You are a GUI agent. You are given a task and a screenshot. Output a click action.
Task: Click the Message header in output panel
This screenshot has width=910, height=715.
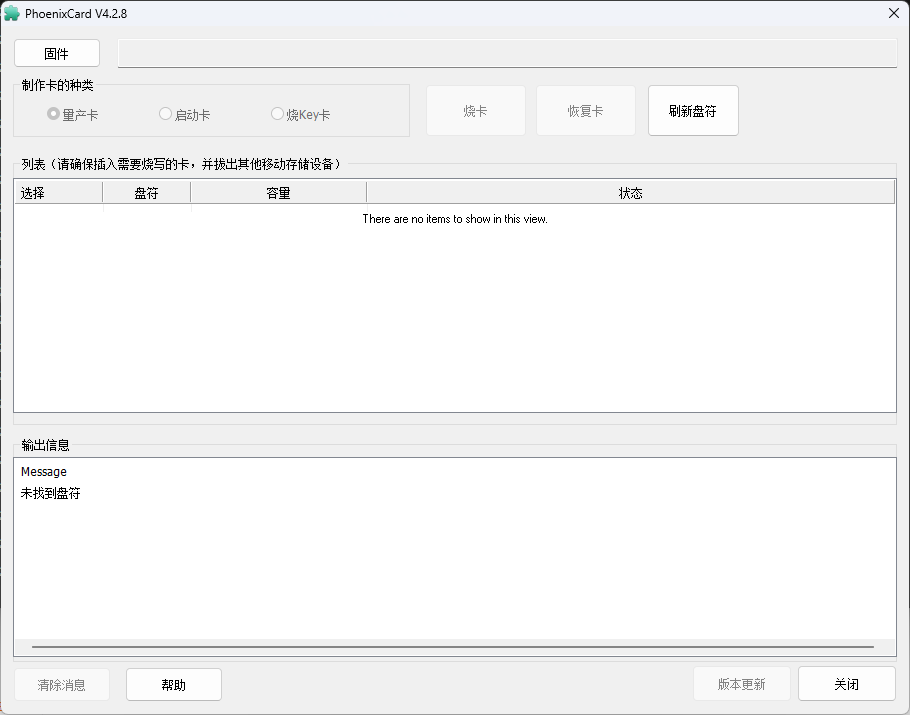point(44,472)
